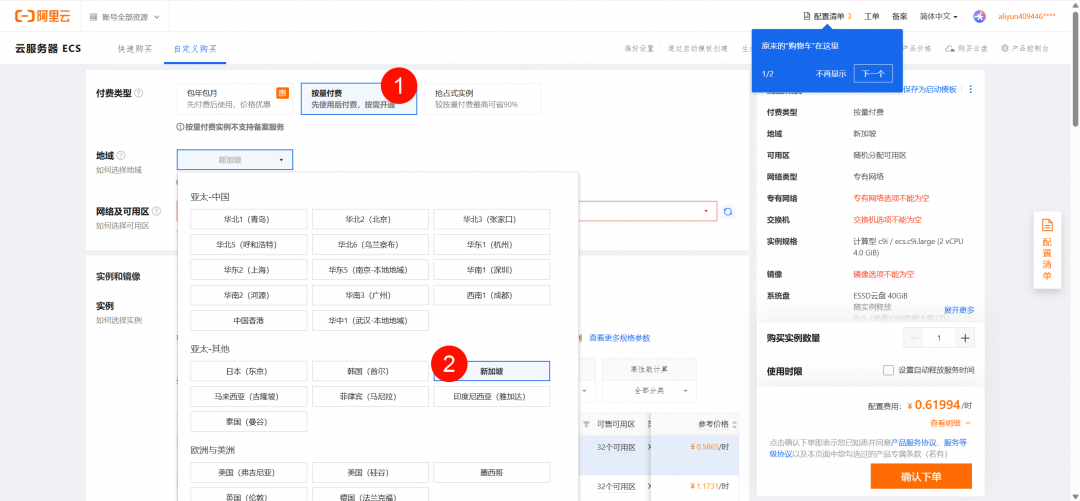Open the three-dot more options menu
Image resolution: width=1080 pixels, height=501 pixels.
[x=971, y=90]
